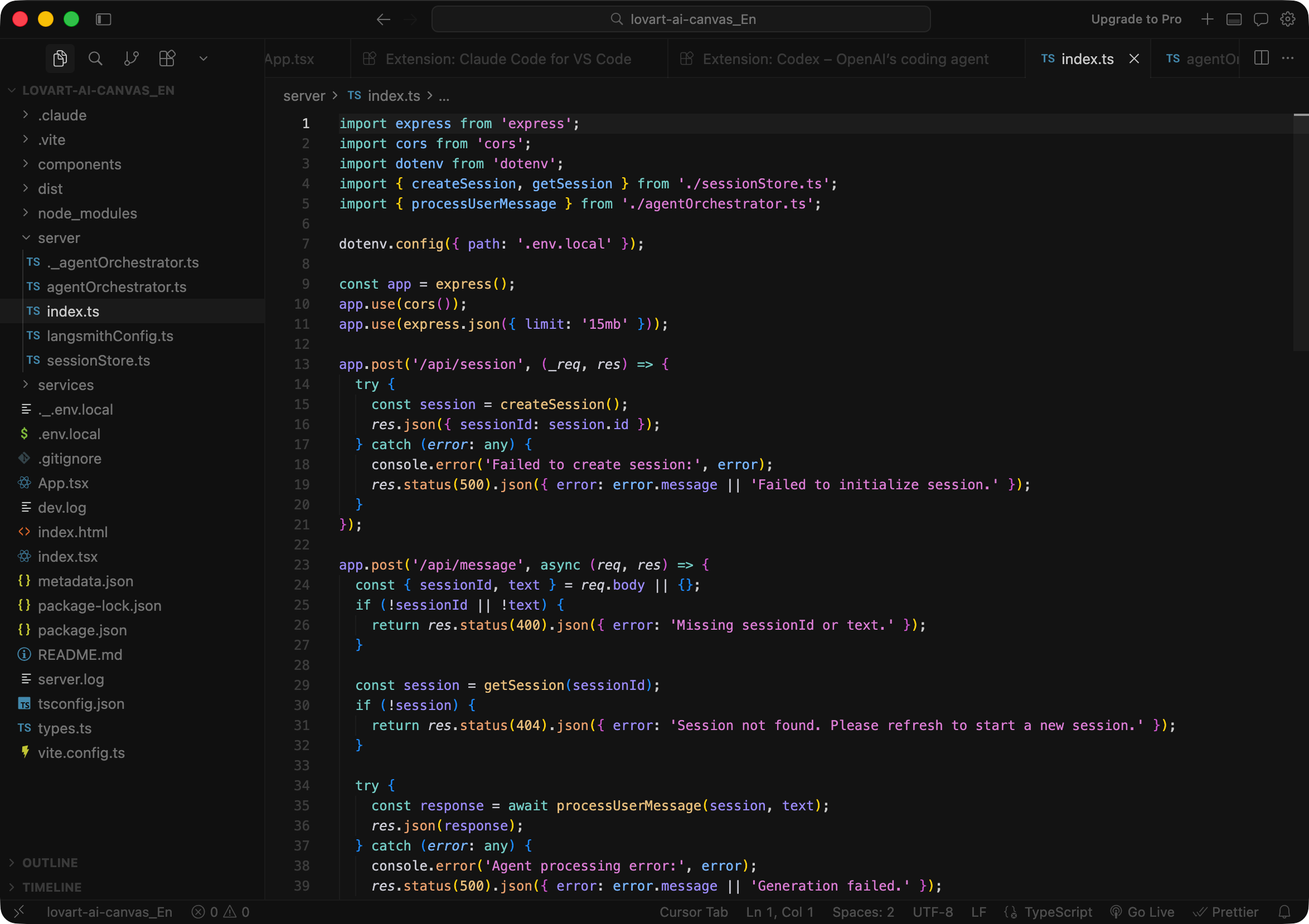Switch to Codex OpenAI extension tab
The height and width of the screenshot is (924, 1309).
point(846,59)
